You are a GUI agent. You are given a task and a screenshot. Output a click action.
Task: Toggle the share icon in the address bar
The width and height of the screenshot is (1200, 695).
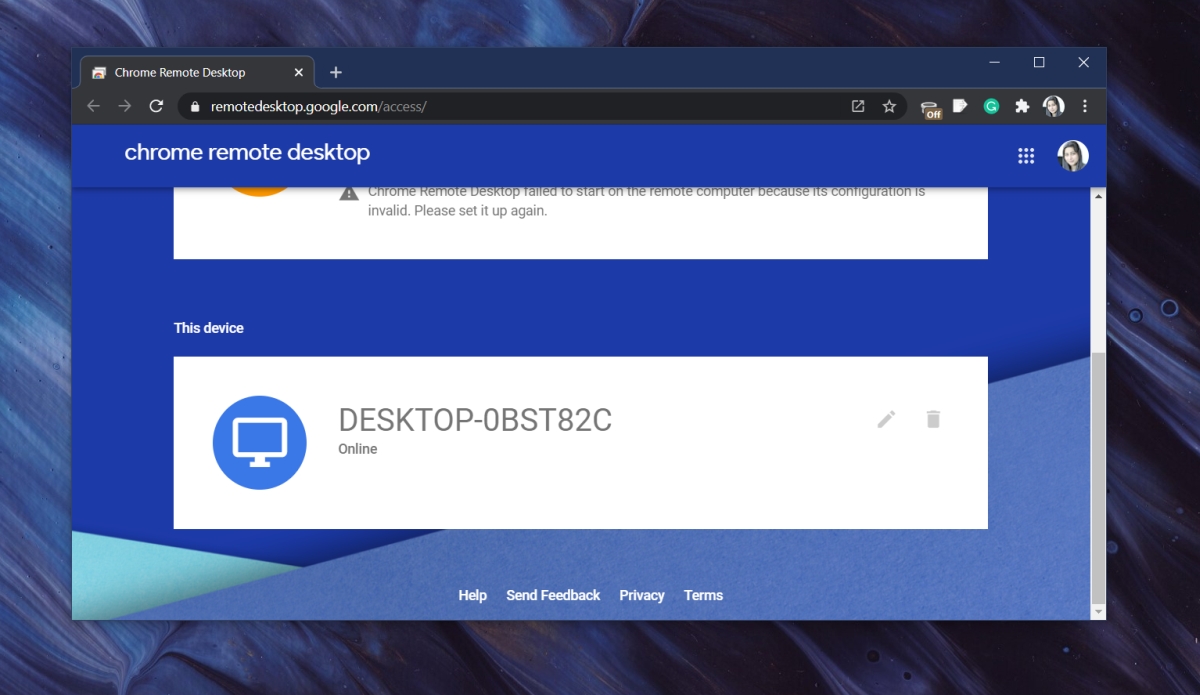[857, 105]
